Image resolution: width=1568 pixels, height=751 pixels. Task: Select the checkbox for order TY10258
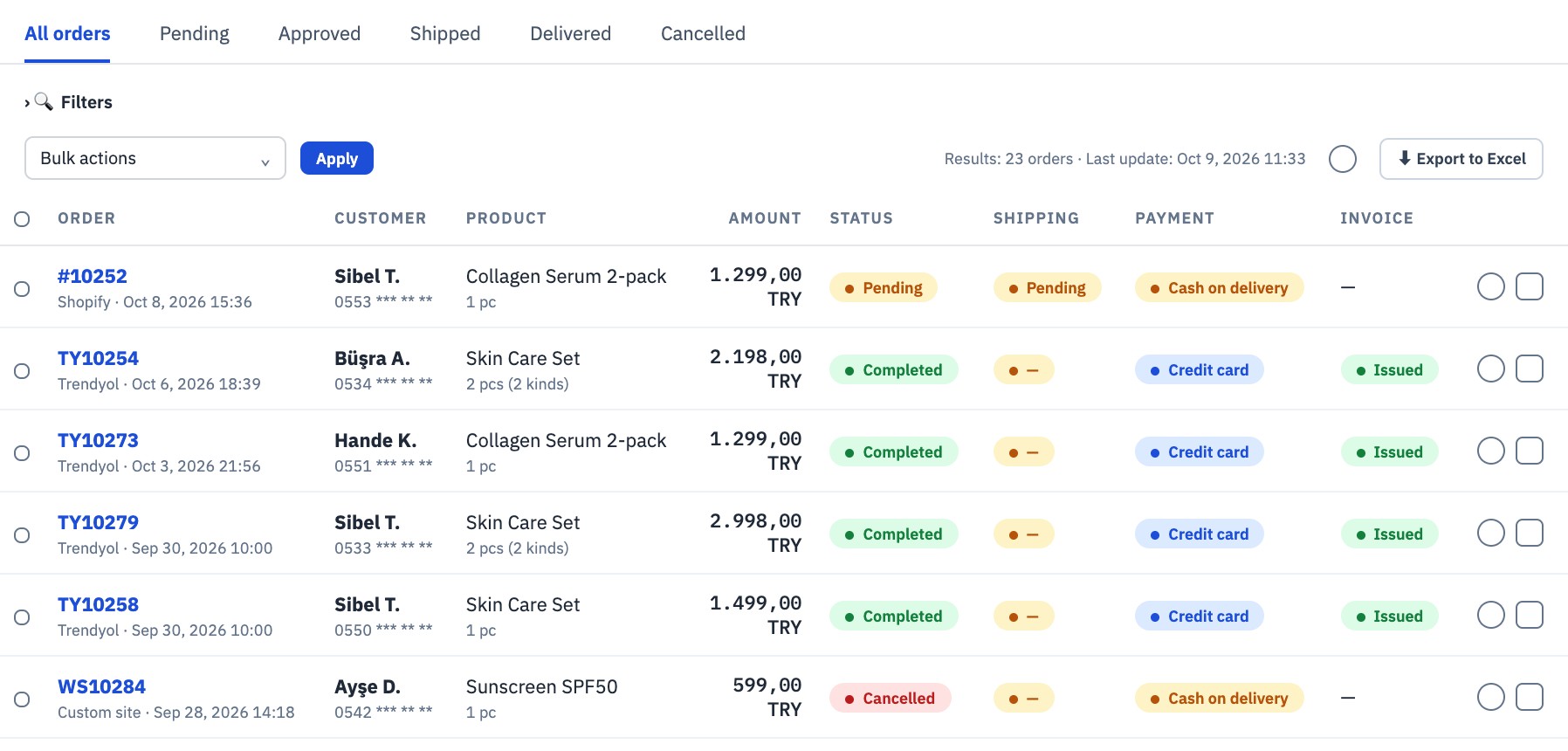(x=22, y=617)
